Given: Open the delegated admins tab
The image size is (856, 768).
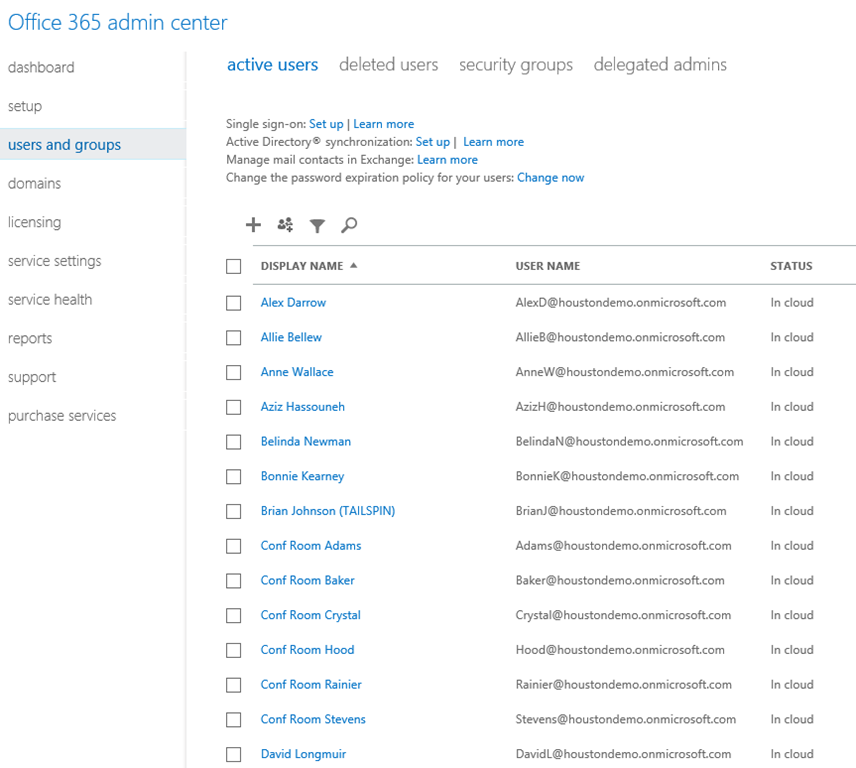Looking at the screenshot, I should (x=660, y=65).
